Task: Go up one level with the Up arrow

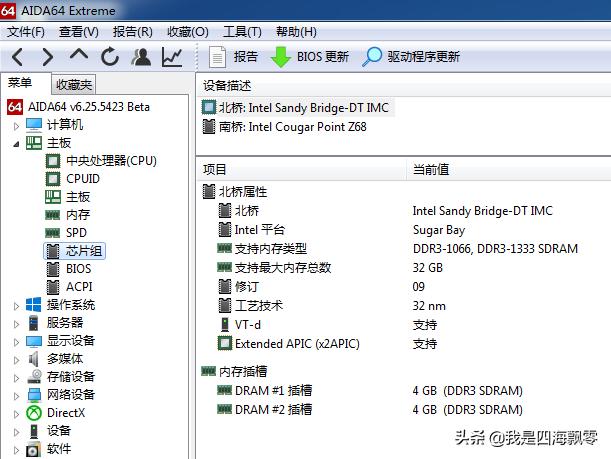Action: [79, 55]
